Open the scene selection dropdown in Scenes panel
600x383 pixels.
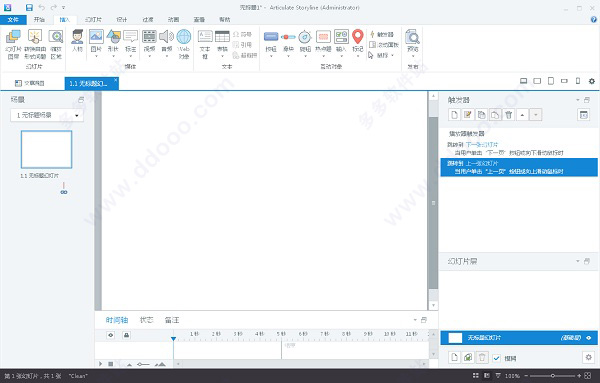pyautogui.click(x=47, y=115)
